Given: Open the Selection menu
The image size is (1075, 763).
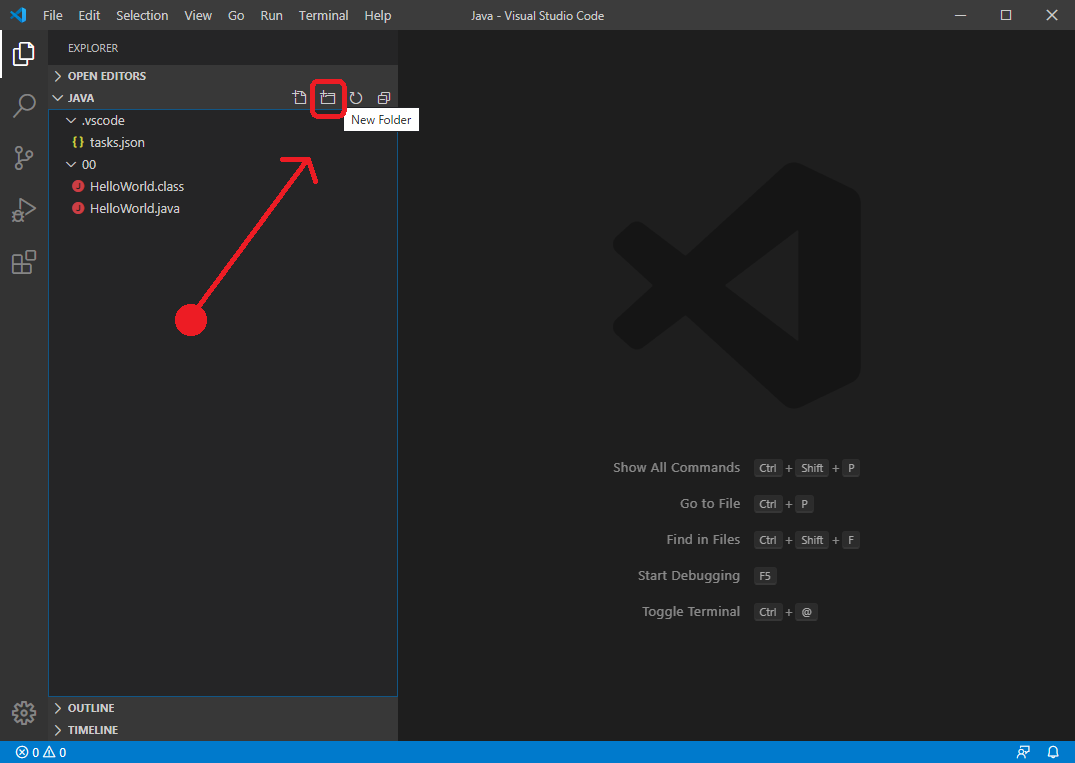Looking at the screenshot, I should click(x=142, y=15).
